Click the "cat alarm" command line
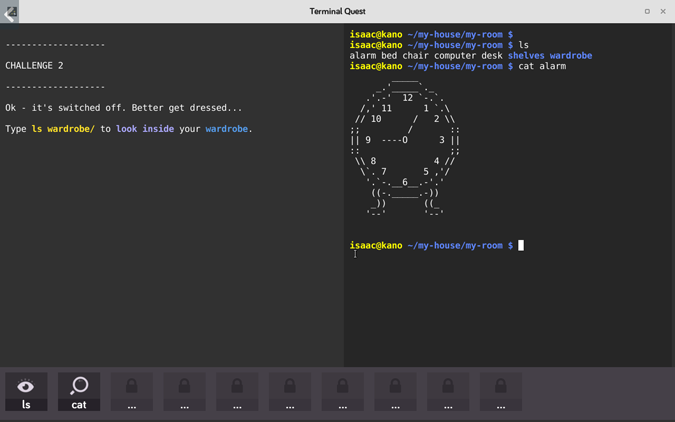 (x=542, y=66)
